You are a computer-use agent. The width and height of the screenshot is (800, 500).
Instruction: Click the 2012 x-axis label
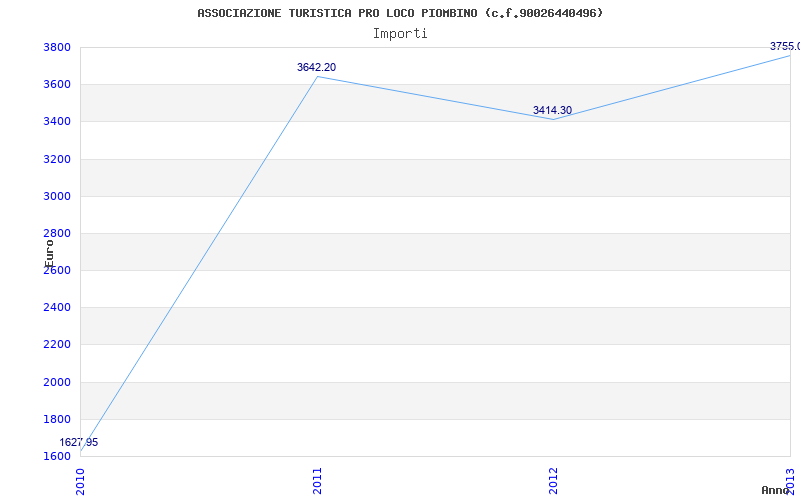tap(554, 481)
